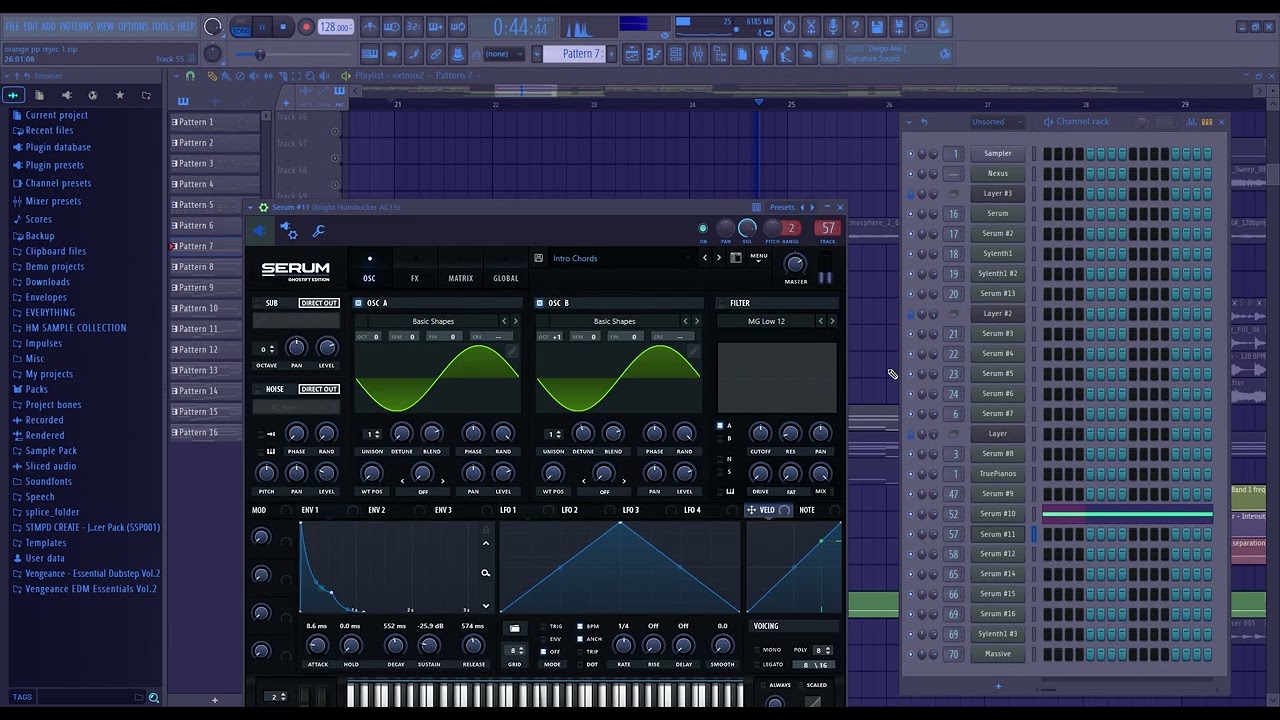This screenshot has height=720, width=1280.
Task: Select the LFO 2 tab
Action: coord(569,510)
